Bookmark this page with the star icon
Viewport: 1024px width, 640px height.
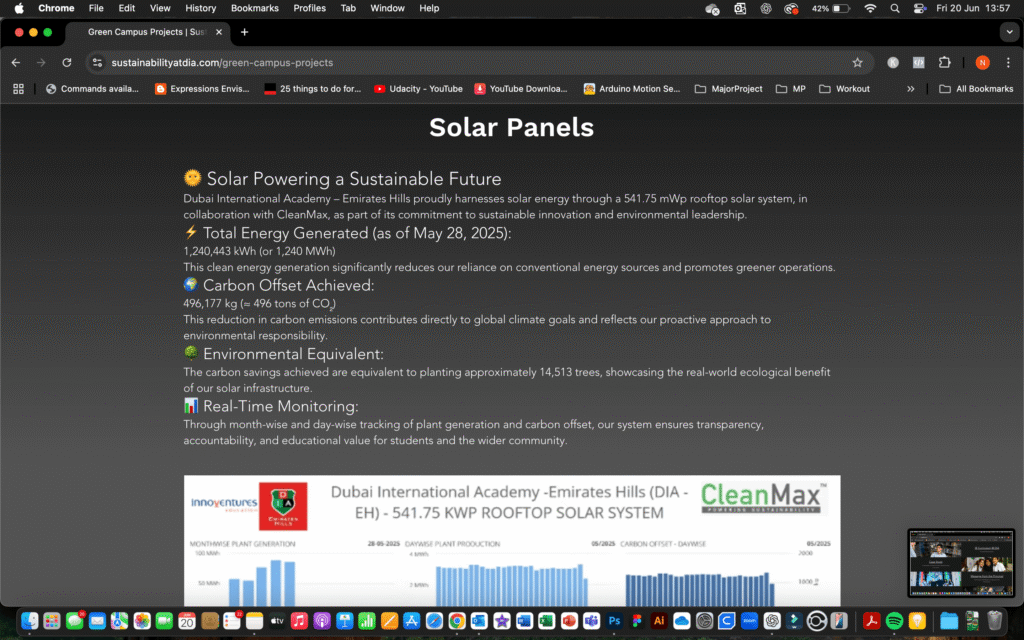857,62
